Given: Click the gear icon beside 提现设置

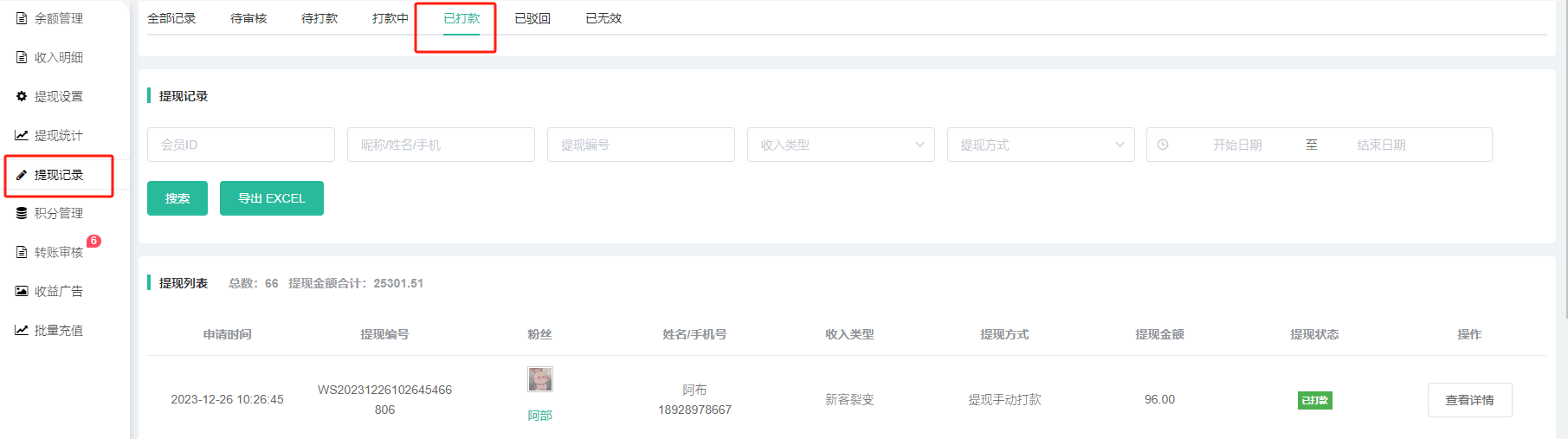Looking at the screenshot, I should pyautogui.click(x=22, y=96).
